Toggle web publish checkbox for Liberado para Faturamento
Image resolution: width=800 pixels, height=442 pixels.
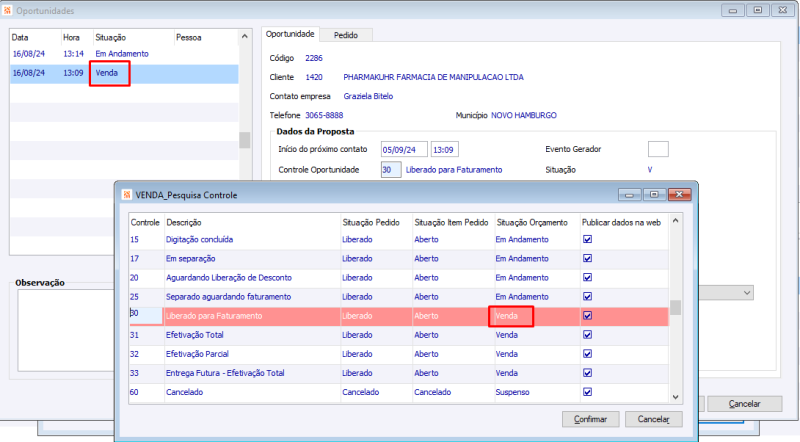pos(587,316)
